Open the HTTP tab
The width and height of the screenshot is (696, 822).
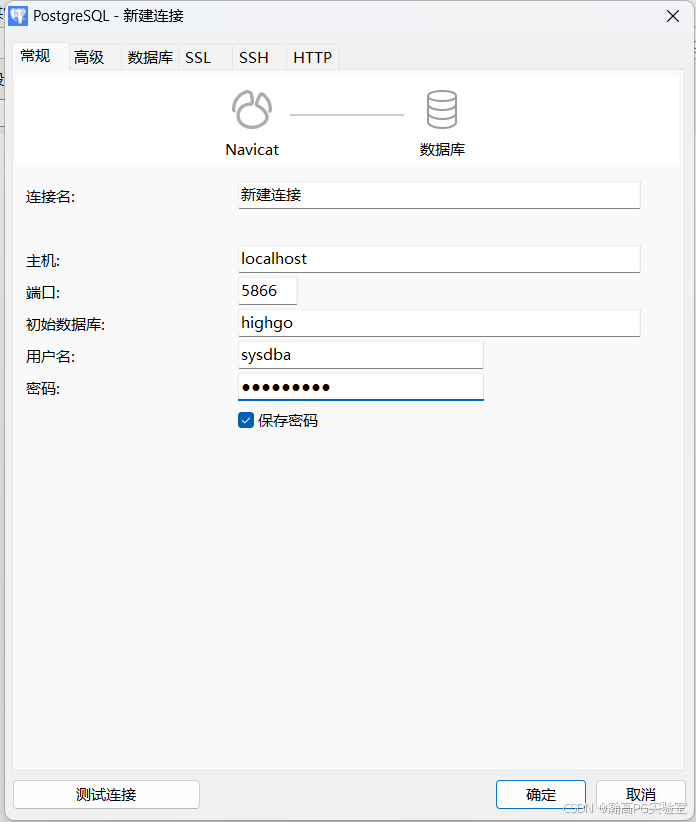point(312,57)
